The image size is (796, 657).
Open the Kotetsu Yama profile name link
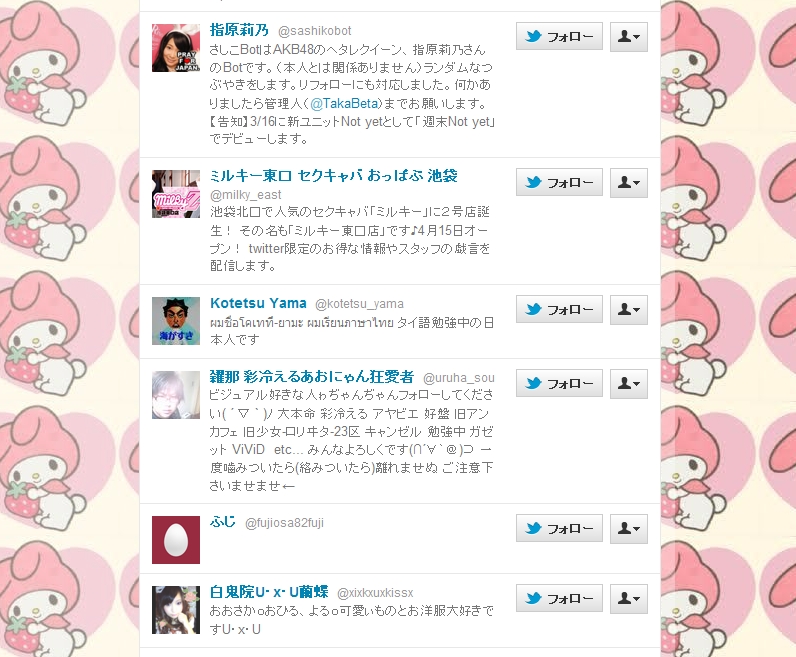pos(258,303)
